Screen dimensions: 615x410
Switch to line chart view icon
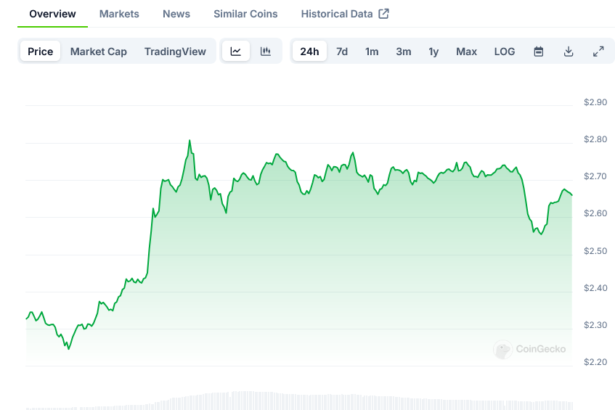pos(235,52)
